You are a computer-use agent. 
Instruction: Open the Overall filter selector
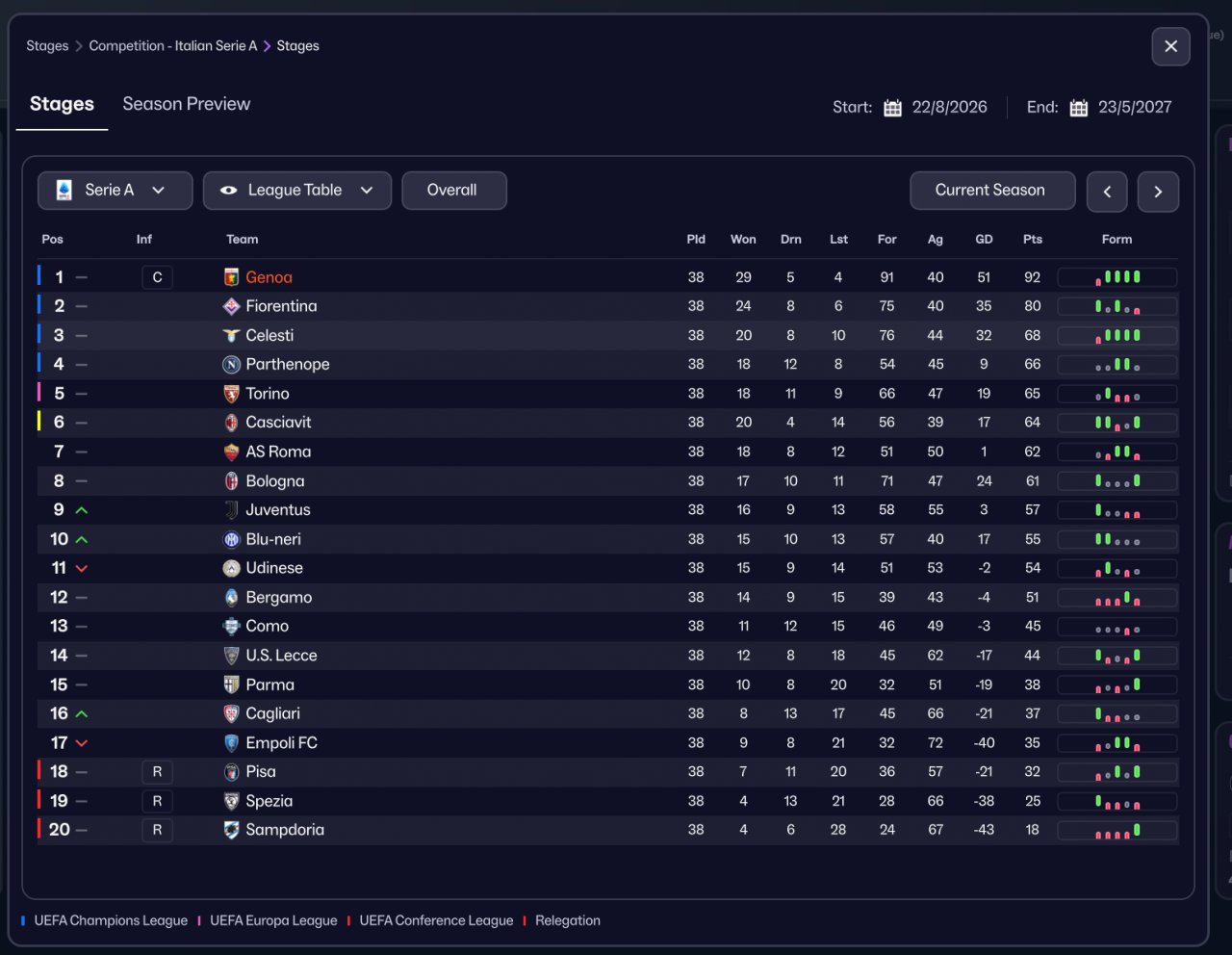454,191
